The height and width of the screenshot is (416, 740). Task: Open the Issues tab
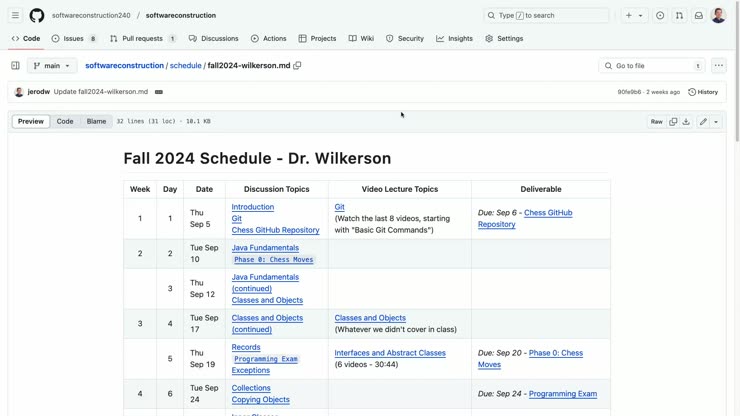(74, 39)
